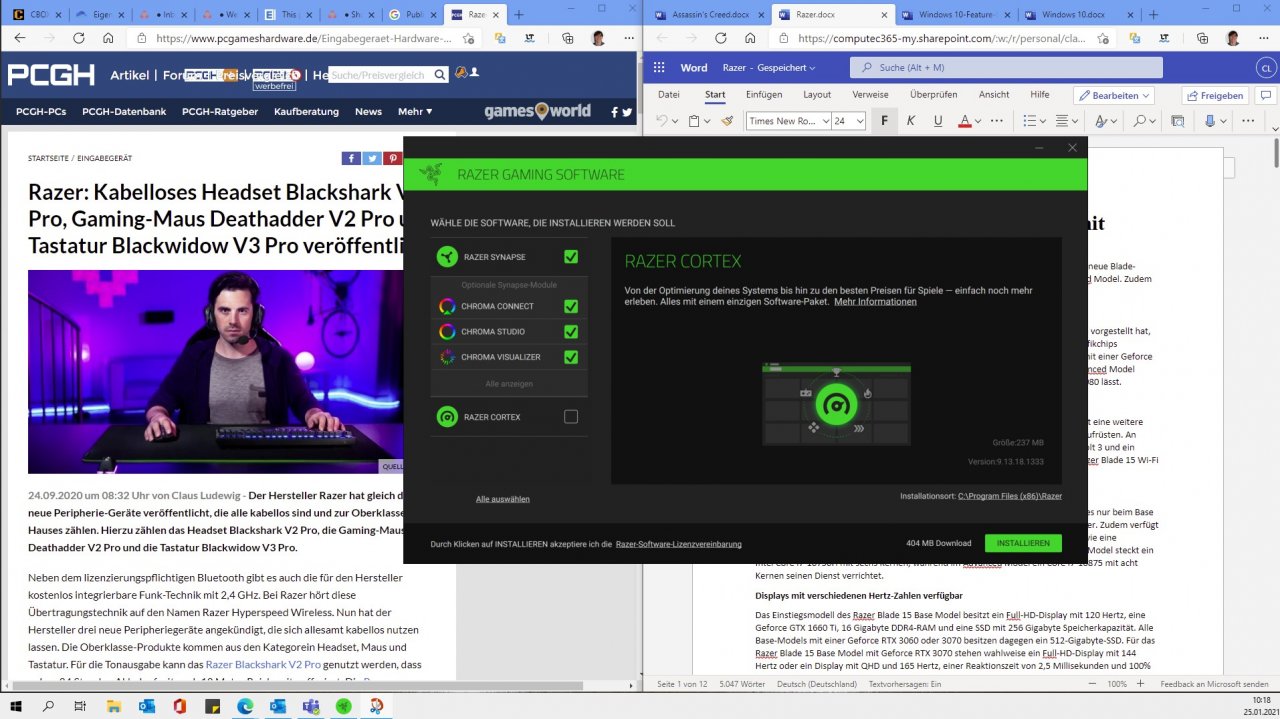
Task: Change install location path C:\Program Files (x86)\Razer
Action: click(x=1010, y=496)
